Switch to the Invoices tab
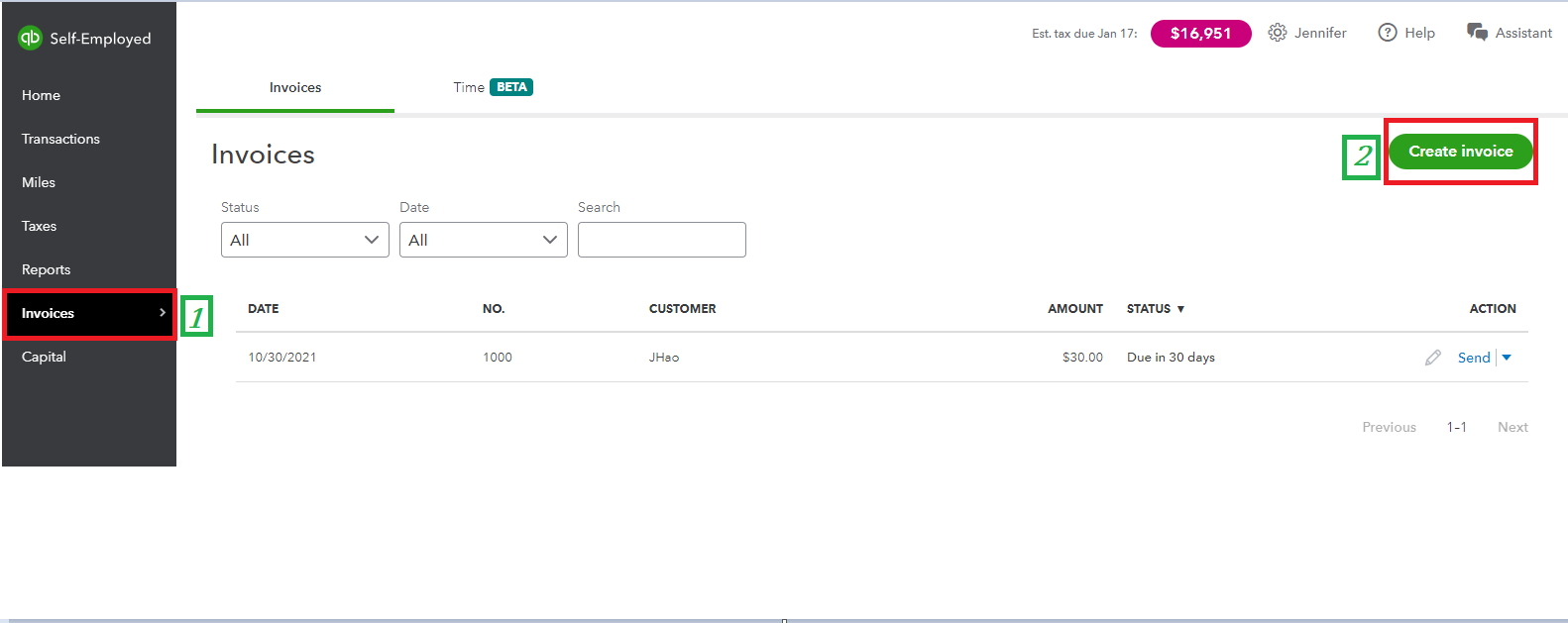This screenshot has height=623, width=1568. (295, 87)
